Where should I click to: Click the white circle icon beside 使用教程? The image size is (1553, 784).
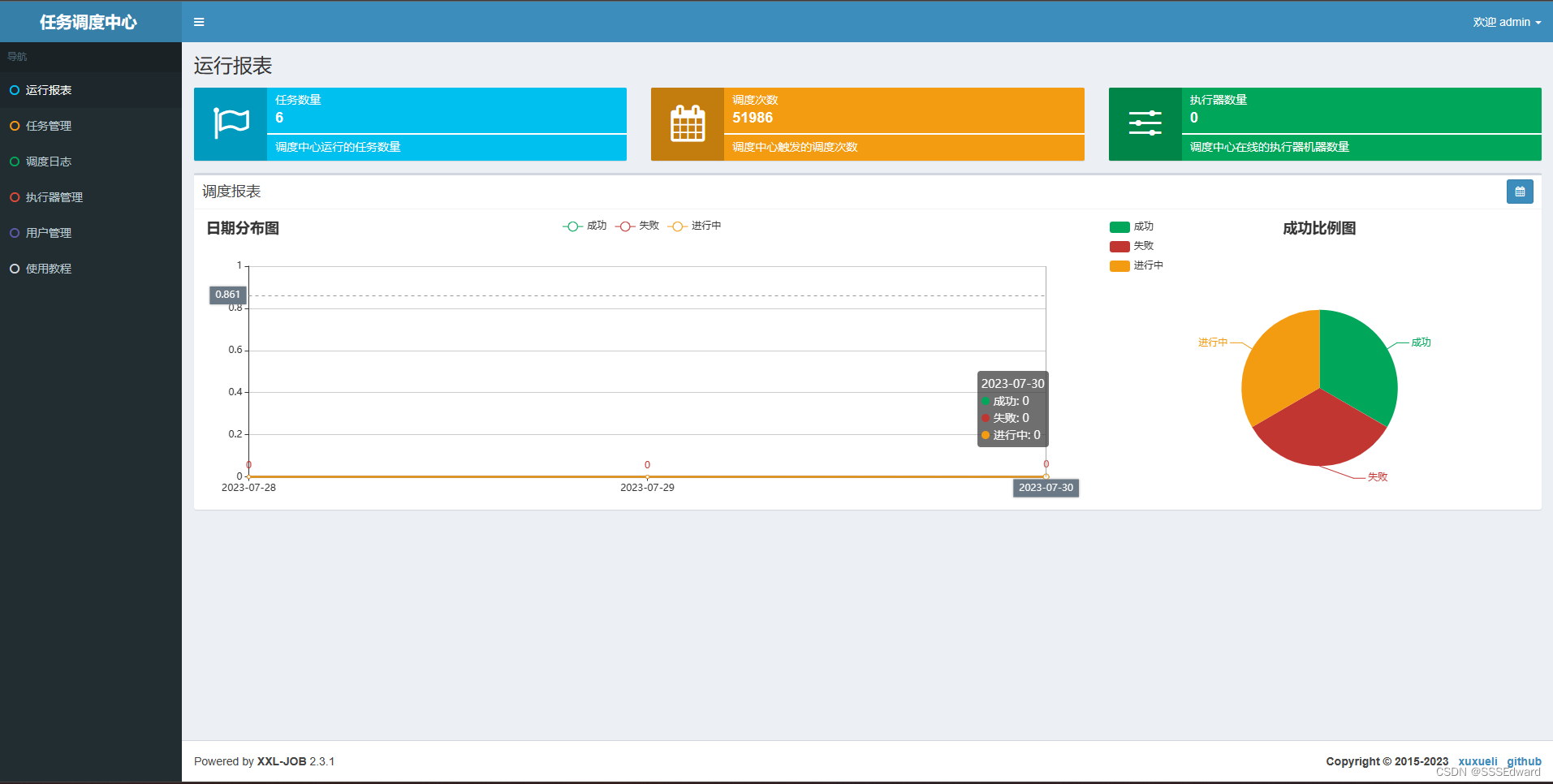pos(15,269)
